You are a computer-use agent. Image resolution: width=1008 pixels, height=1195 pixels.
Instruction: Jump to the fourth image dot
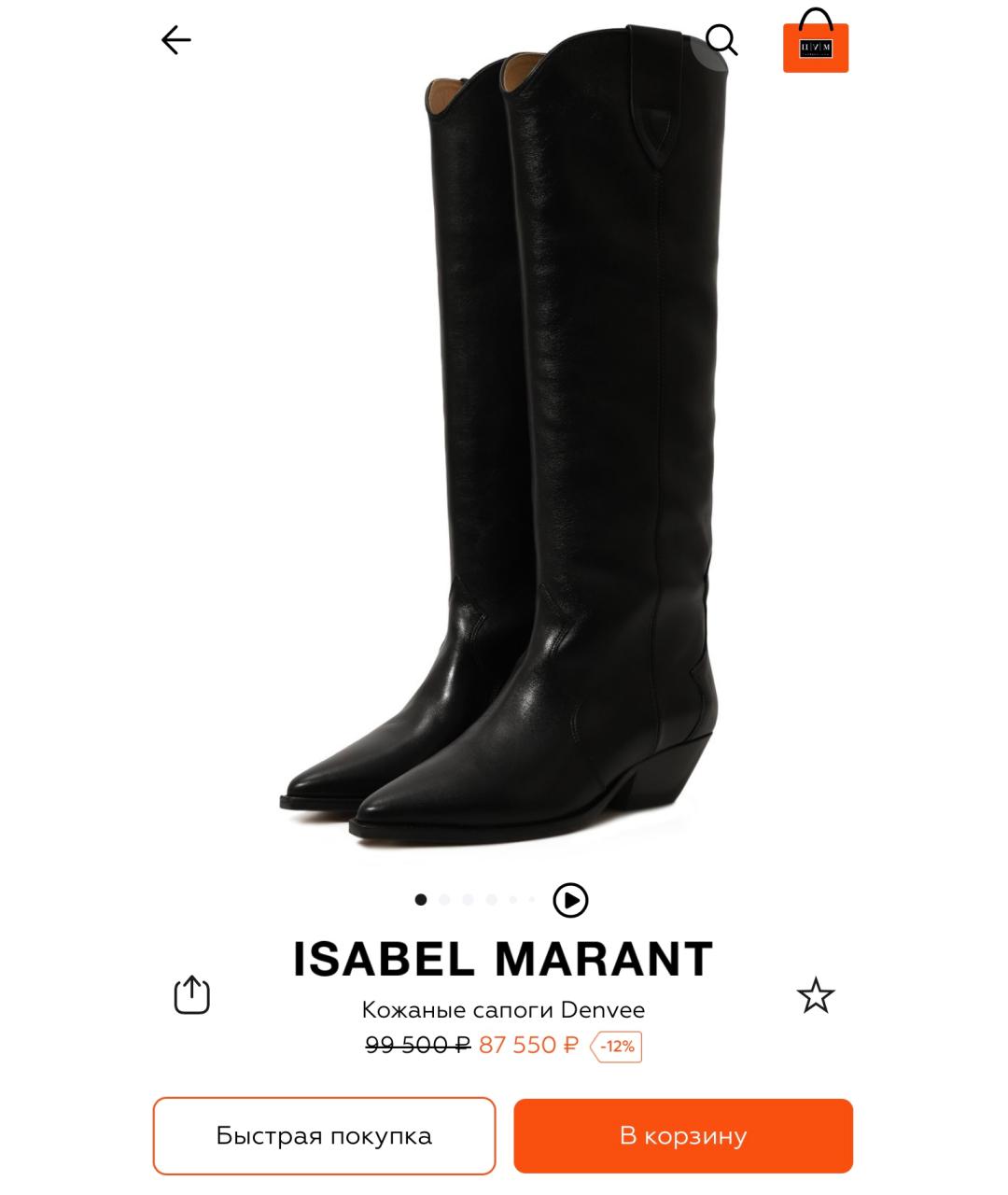click(x=491, y=900)
